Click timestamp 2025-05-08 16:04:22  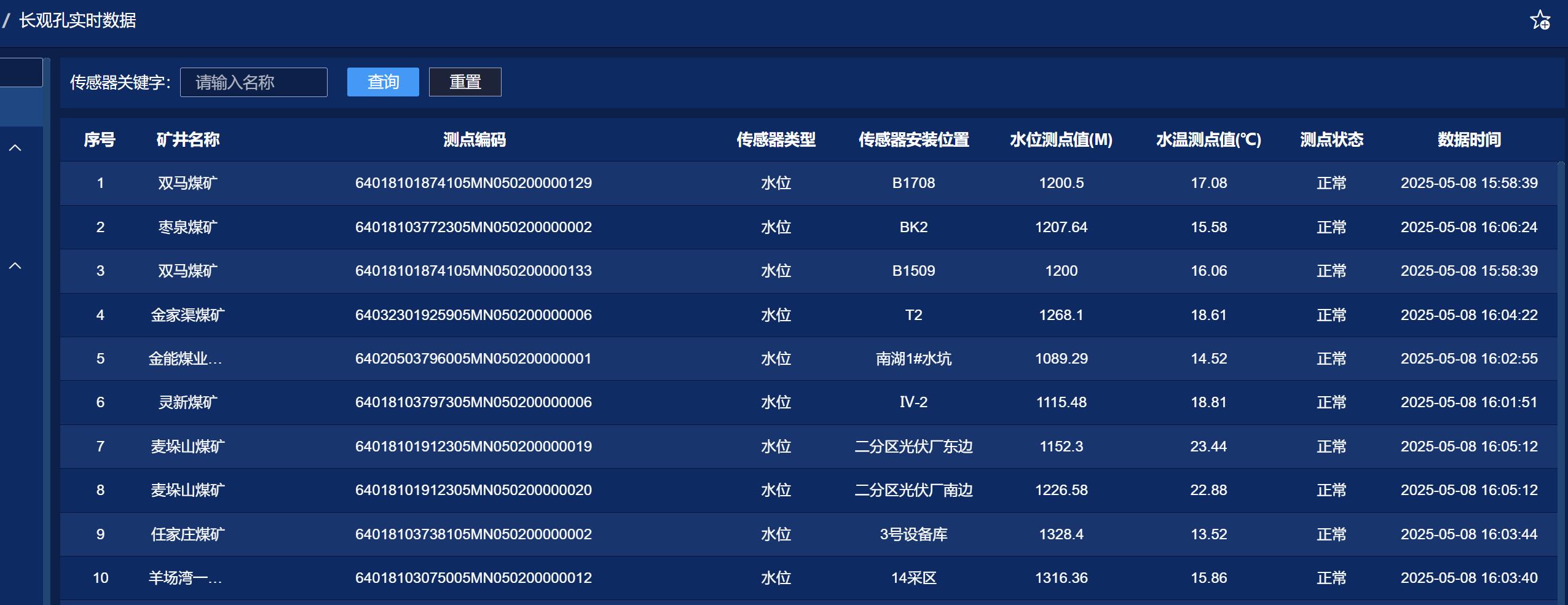point(1469,315)
